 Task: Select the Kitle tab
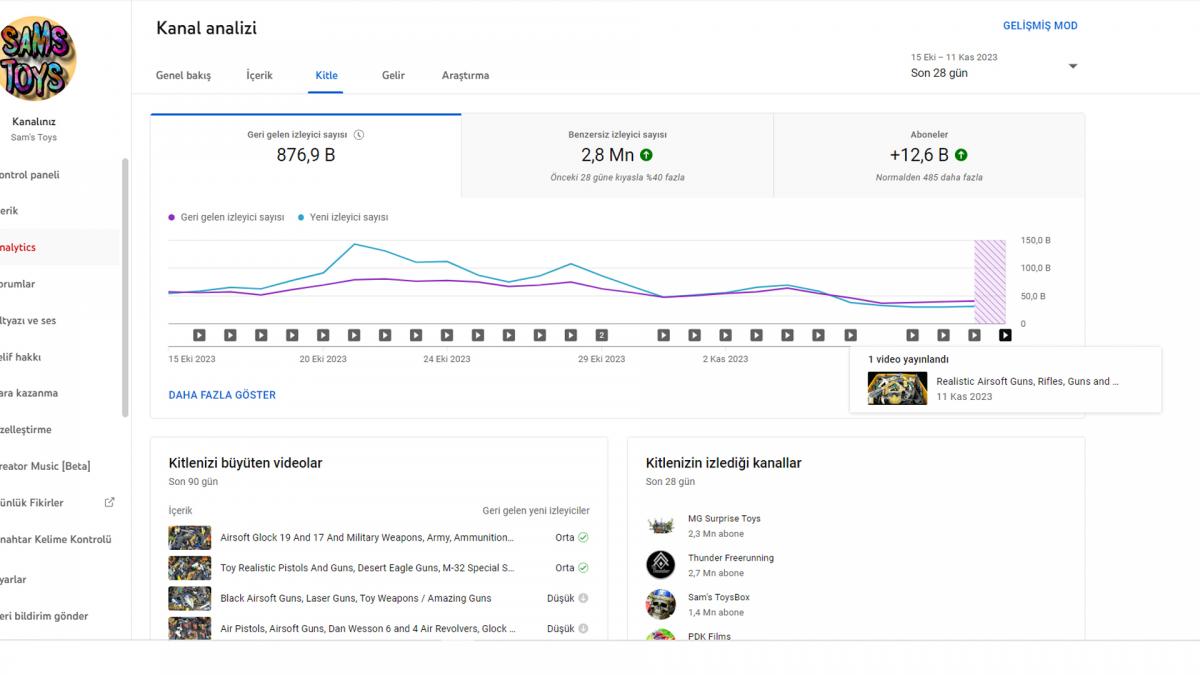(x=326, y=75)
